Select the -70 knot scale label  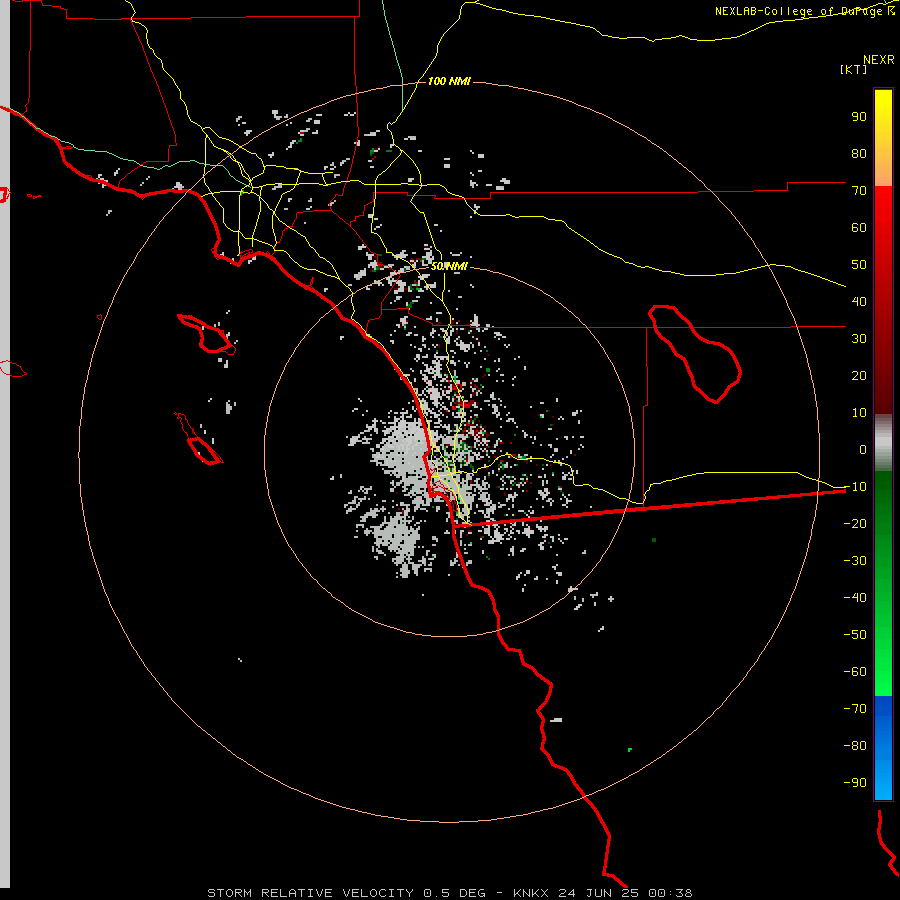pyautogui.click(x=855, y=708)
